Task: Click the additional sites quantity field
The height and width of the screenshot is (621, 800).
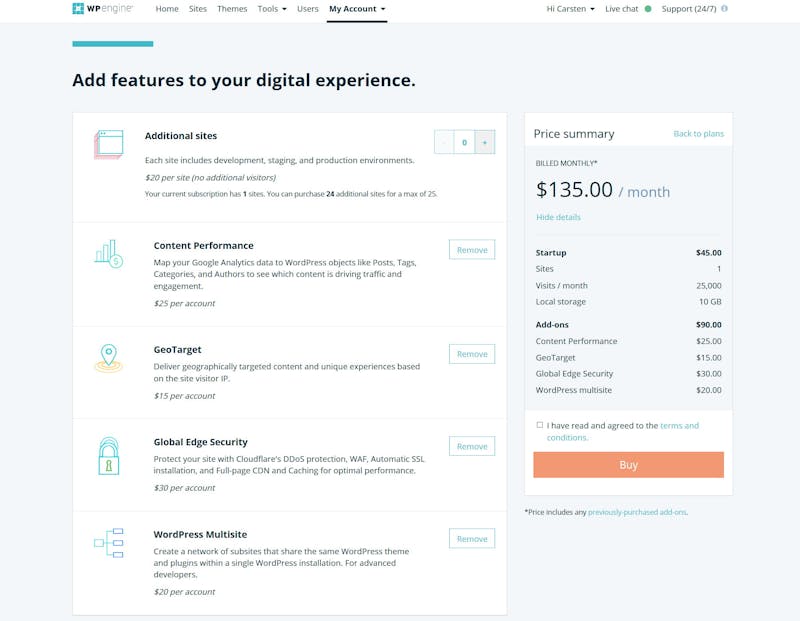Action: [464, 142]
